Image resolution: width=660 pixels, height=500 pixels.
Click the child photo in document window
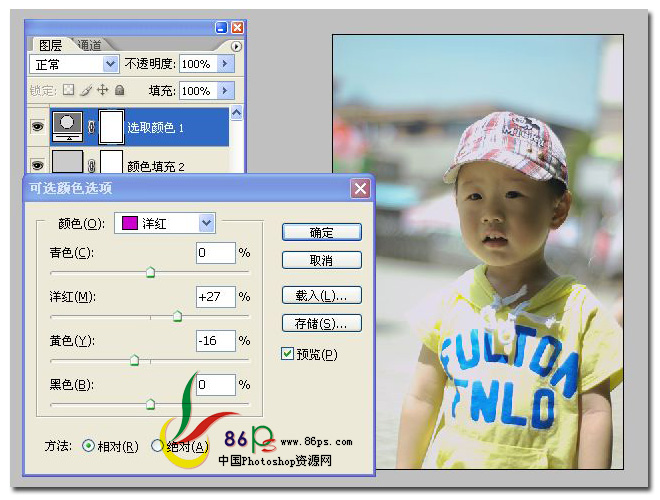pos(478,252)
